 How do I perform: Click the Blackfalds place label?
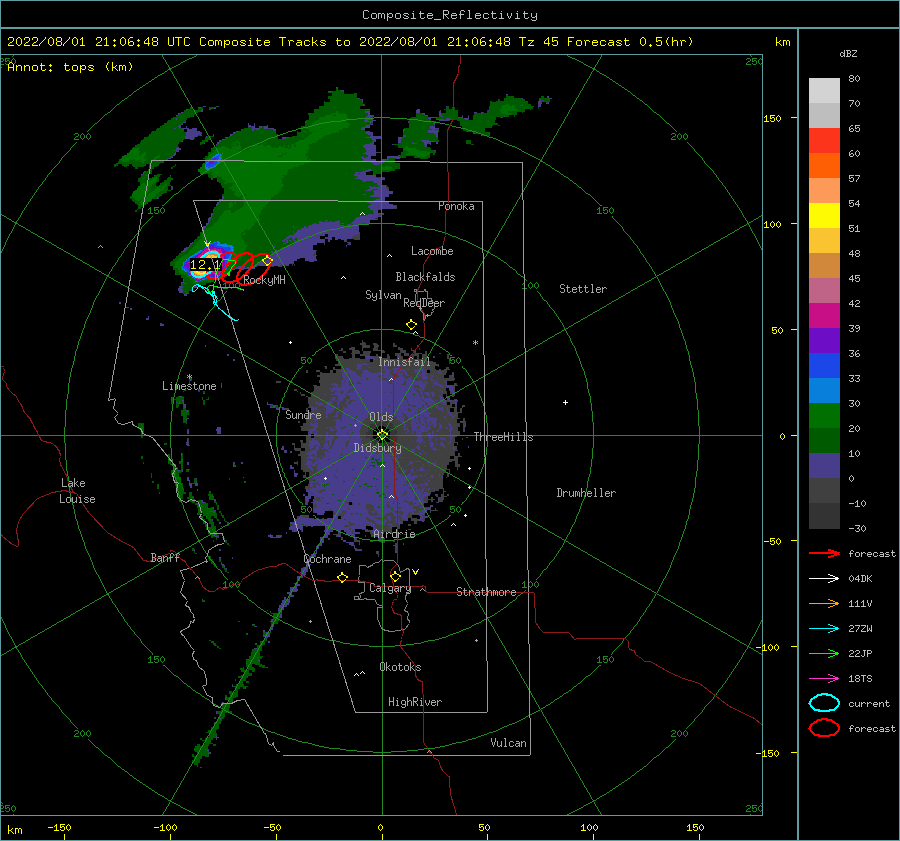click(425, 277)
